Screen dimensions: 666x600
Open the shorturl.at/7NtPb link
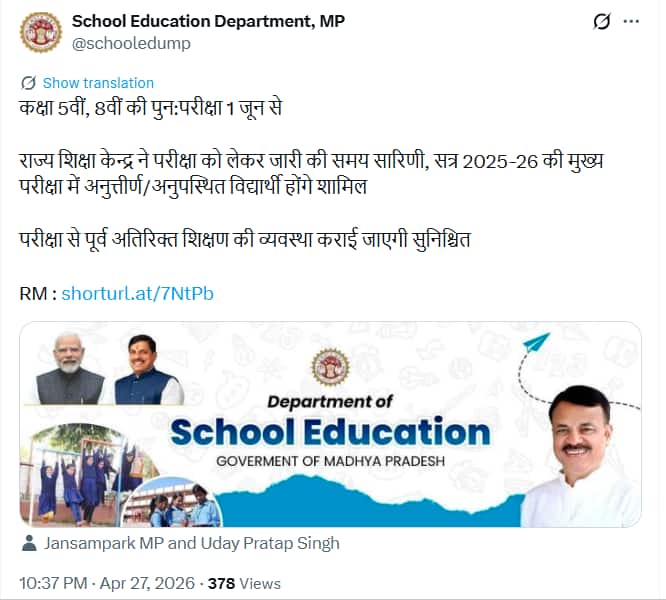coord(137,293)
